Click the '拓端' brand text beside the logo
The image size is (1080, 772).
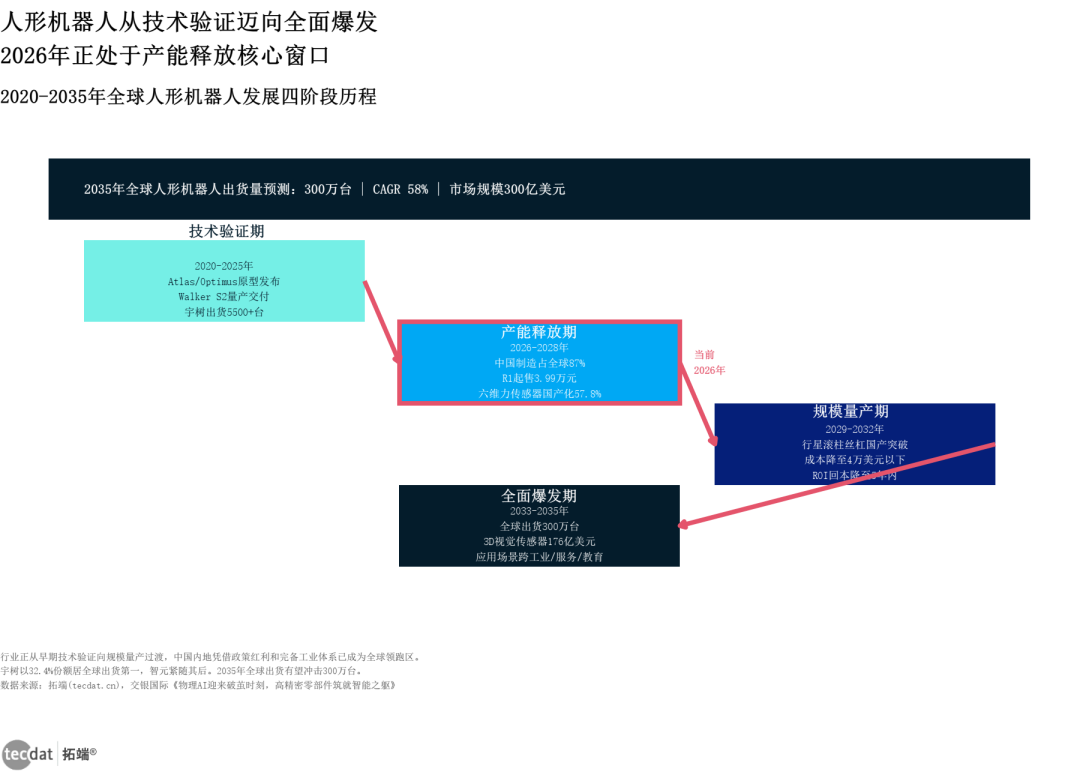tap(79, 754)
